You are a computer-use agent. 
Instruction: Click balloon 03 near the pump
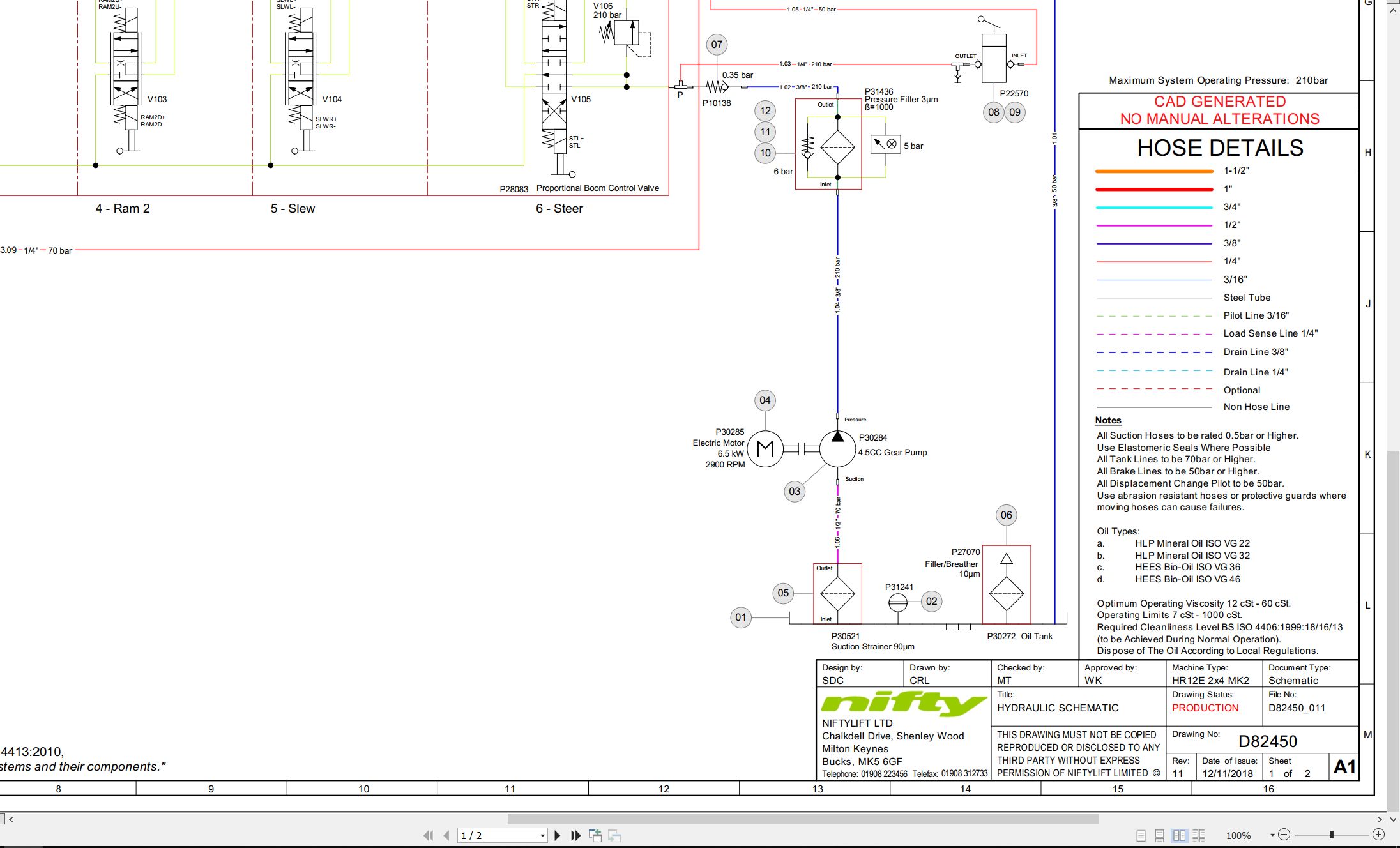pyautogui.click(x=795, y=491)
